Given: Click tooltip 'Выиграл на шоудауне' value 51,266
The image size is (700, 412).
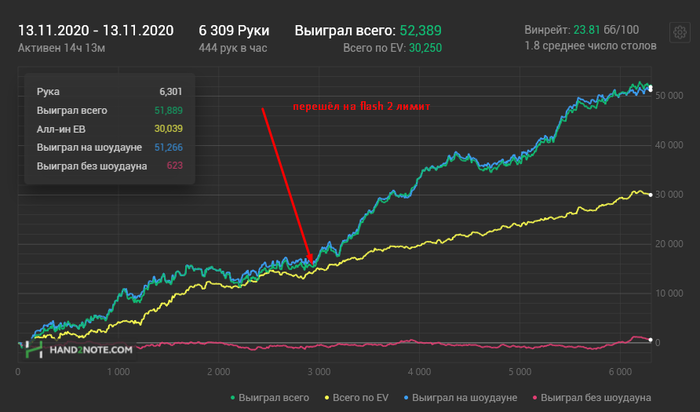Looking at the screenshot, I should point(168,147).
